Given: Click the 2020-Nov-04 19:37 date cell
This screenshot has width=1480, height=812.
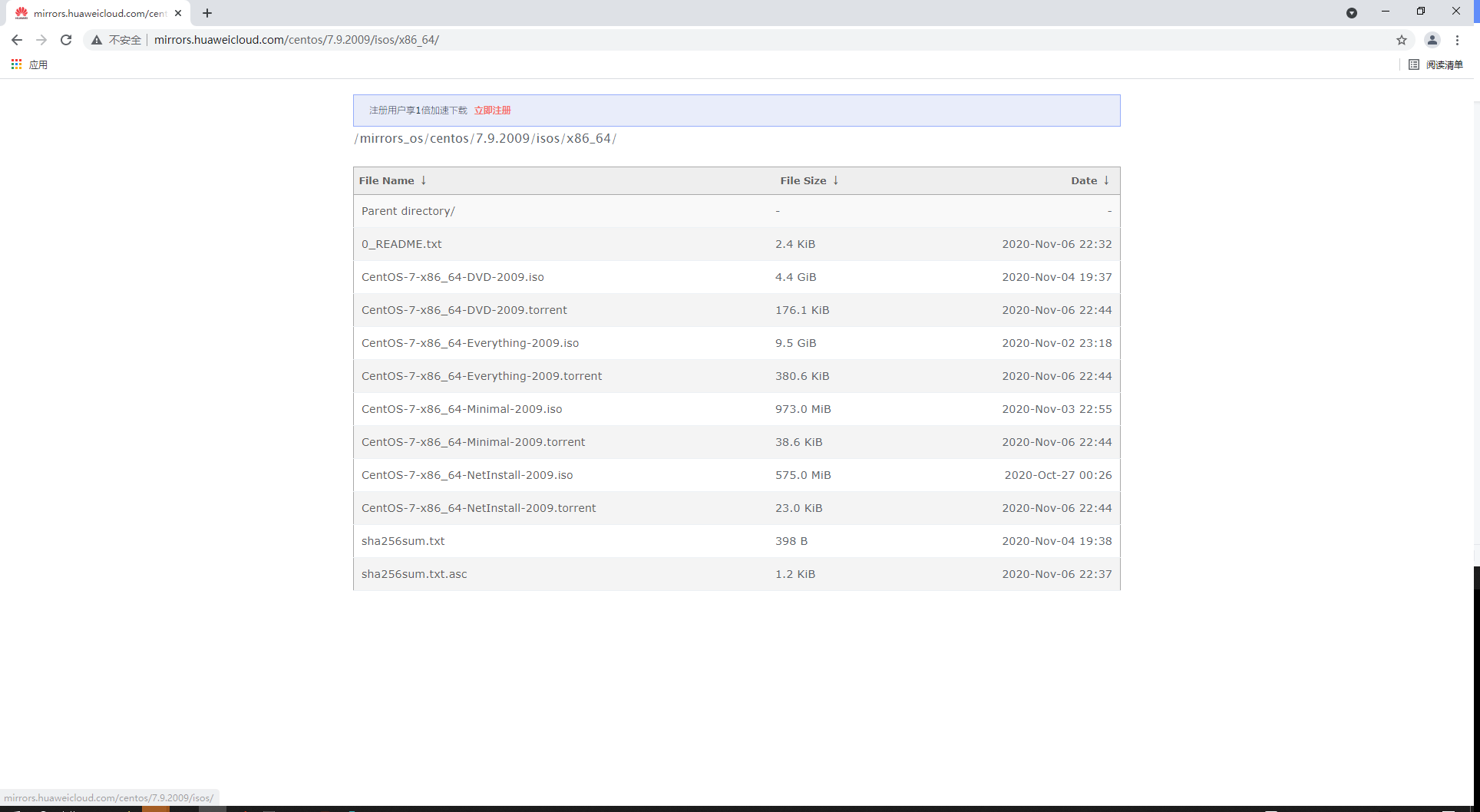Looking at the screenshot, I should [x=1057, y=277].
